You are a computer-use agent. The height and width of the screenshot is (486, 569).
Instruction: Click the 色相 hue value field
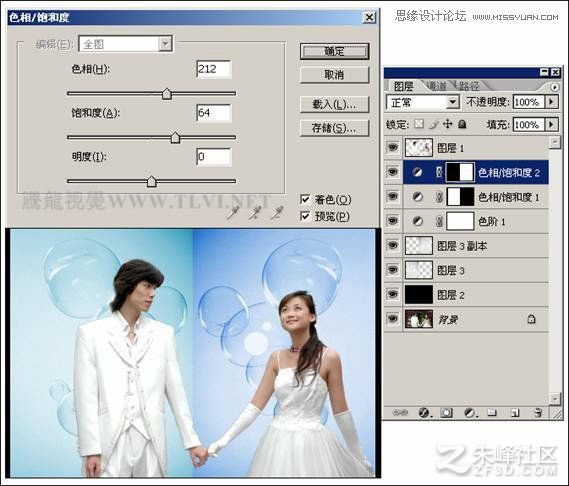213,69
